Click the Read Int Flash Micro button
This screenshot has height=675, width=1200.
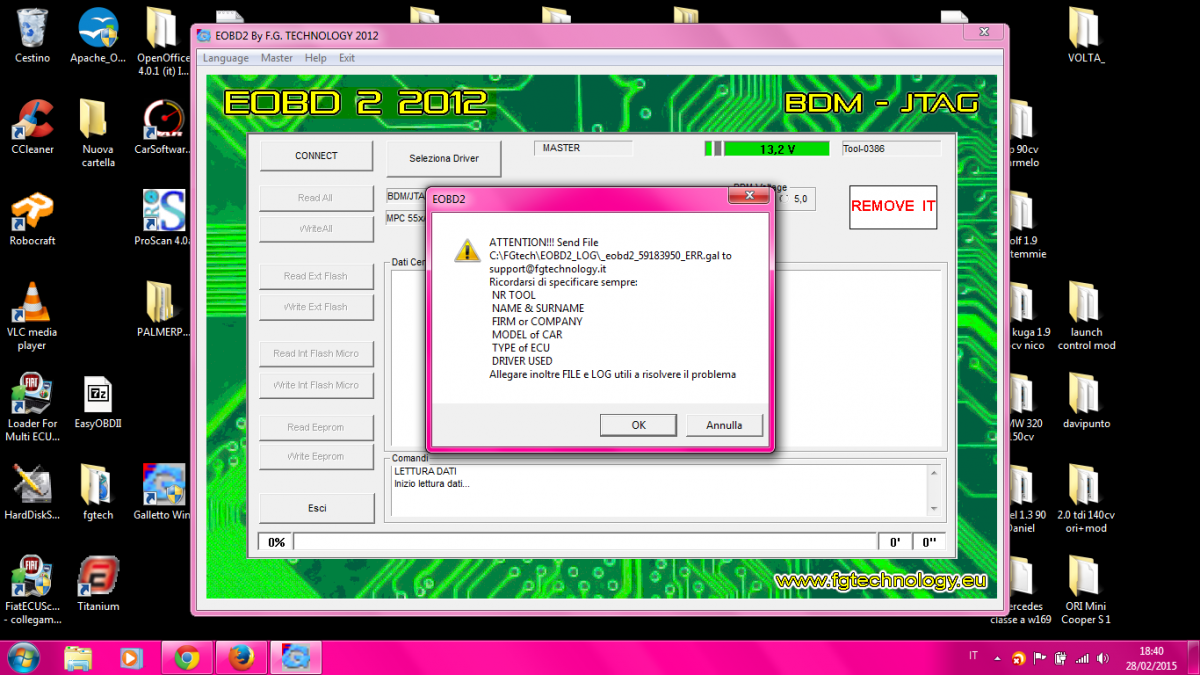(x=315, y=353)
